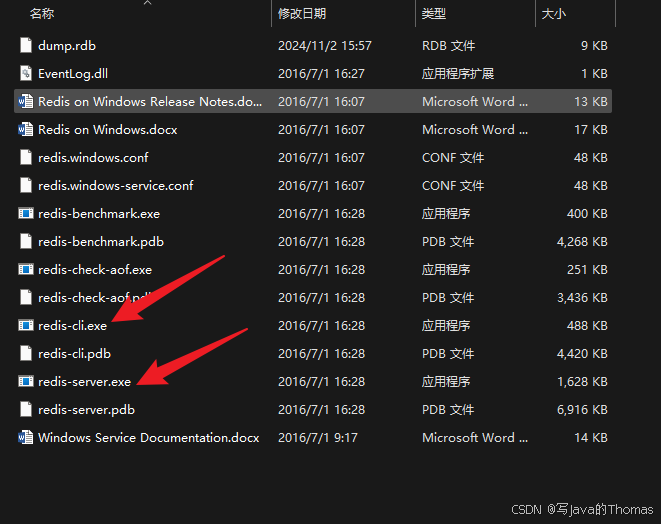The image size is (661, 524).
Task: Click the 14 KB size cell
Action: pos(591,438)
